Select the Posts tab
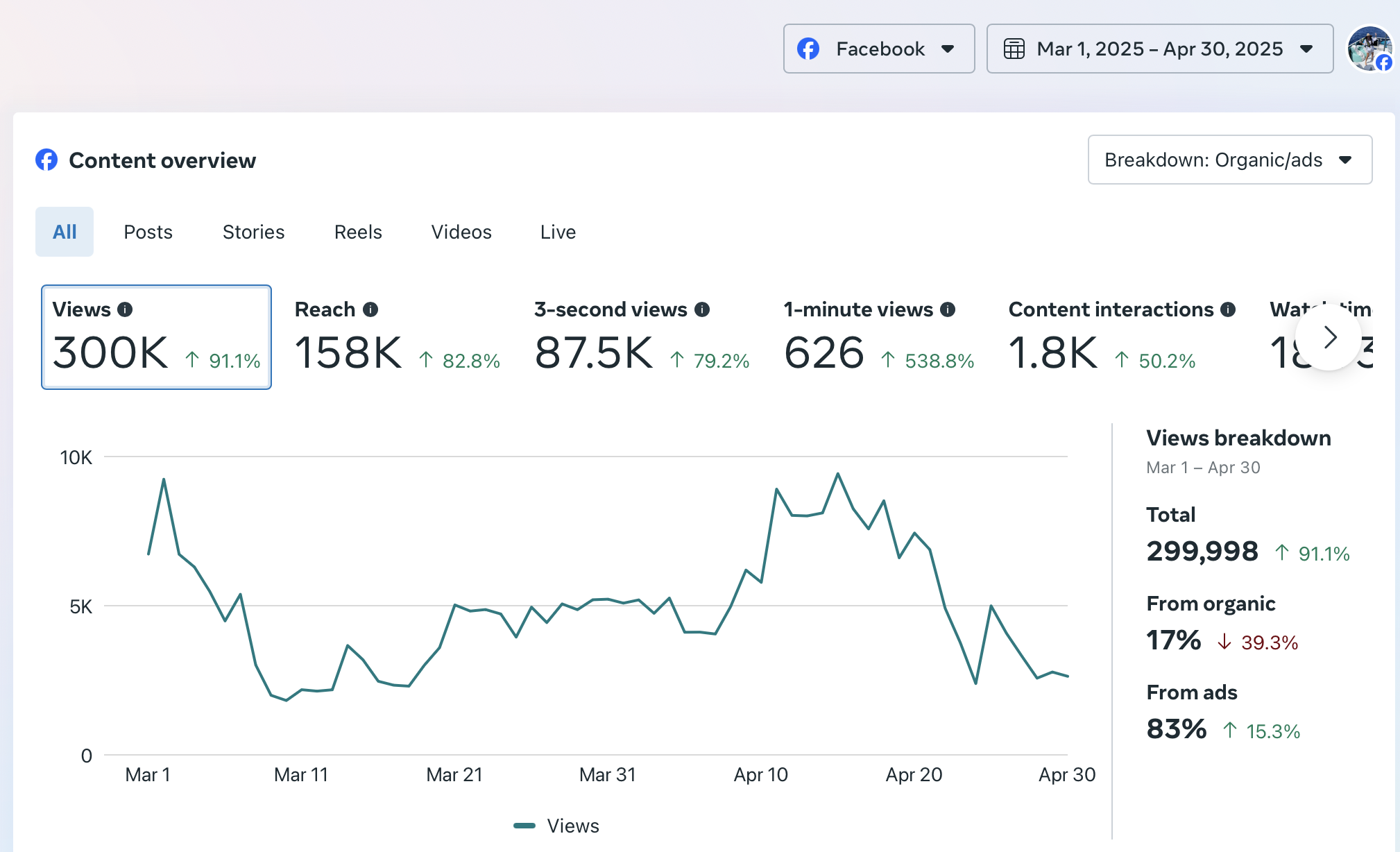The width and height of the screenshot is (1400, 852). 148,232
